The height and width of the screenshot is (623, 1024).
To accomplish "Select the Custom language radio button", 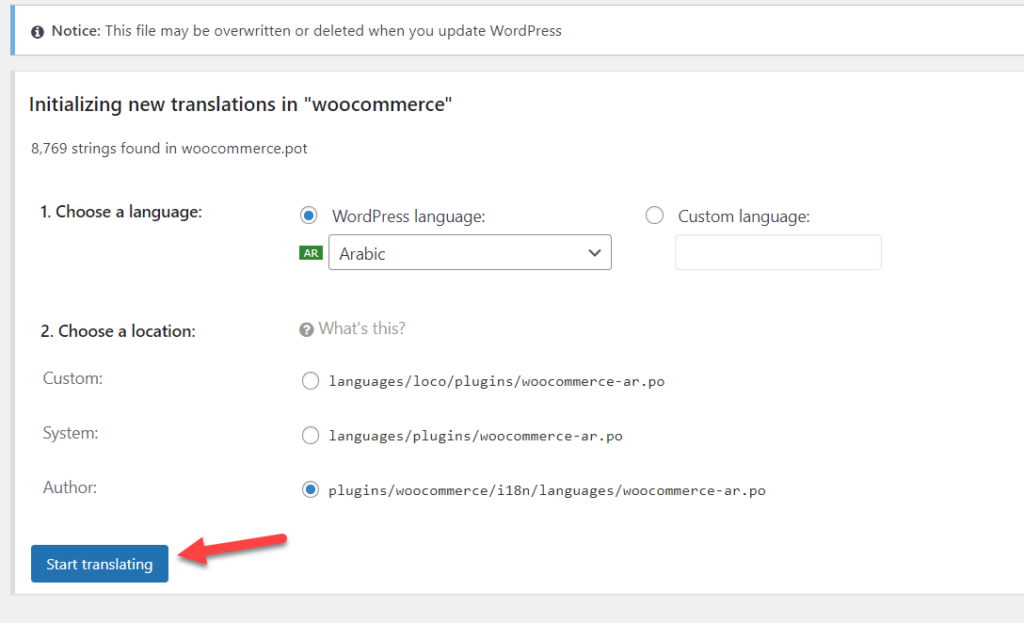I will [x=654, y=216].
